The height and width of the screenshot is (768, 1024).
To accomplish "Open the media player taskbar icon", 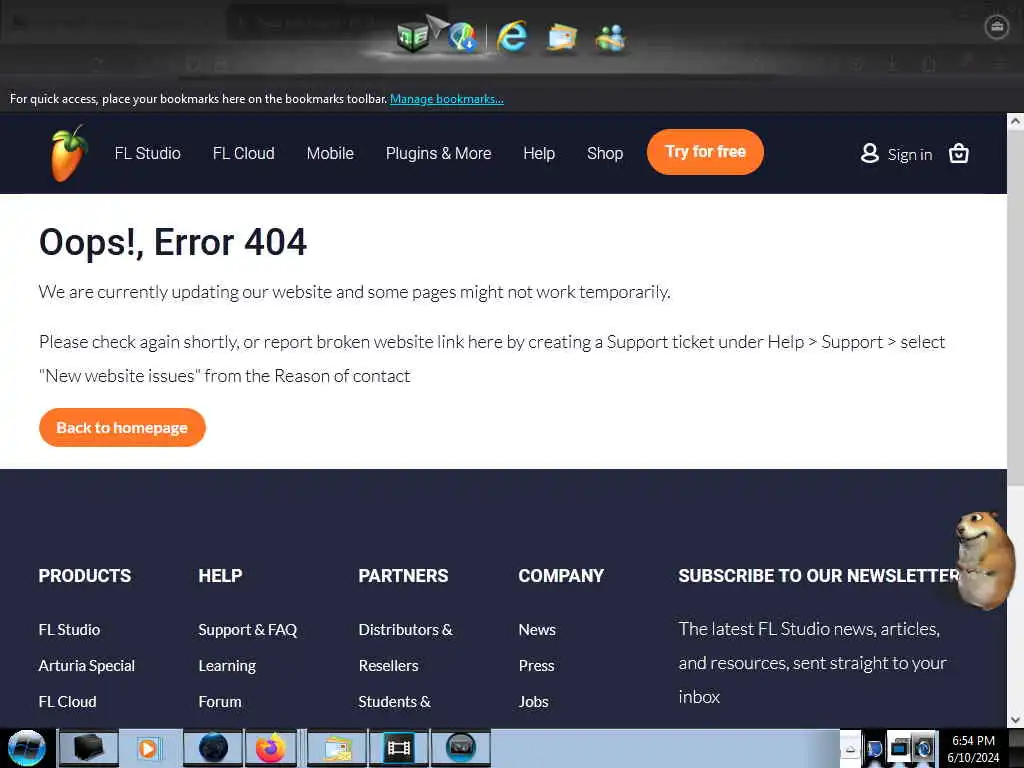I will pyautogui.click(x=149, y=748).
